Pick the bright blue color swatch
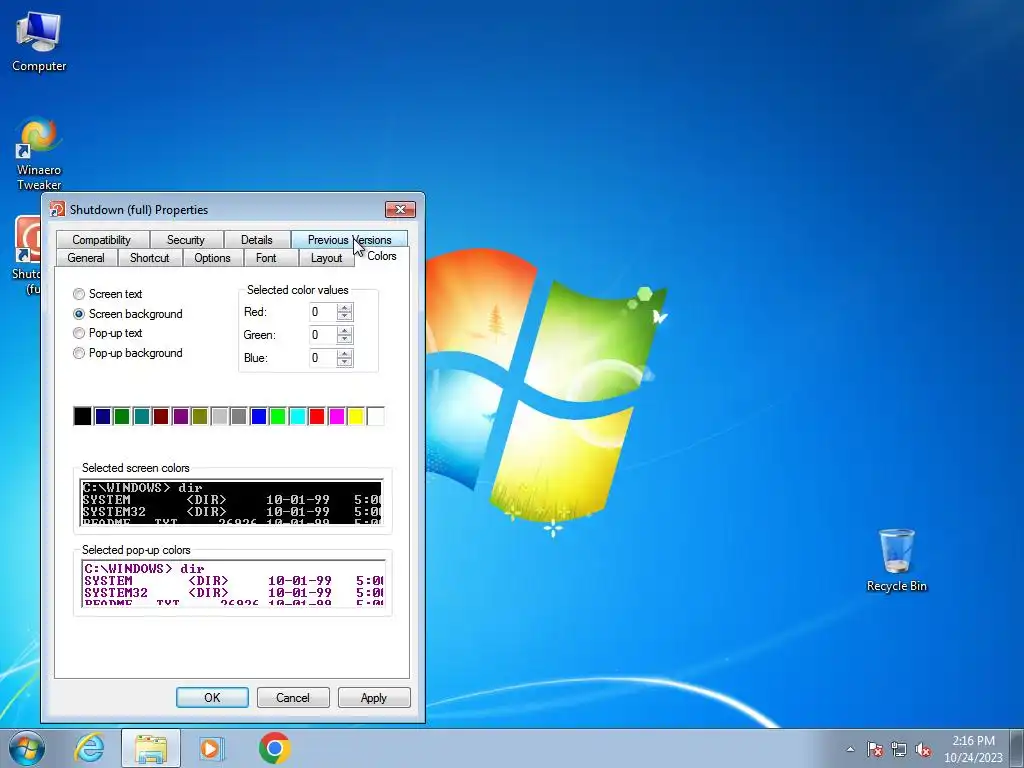This screenshot has width=1024, height=768. tap(259, 416)
